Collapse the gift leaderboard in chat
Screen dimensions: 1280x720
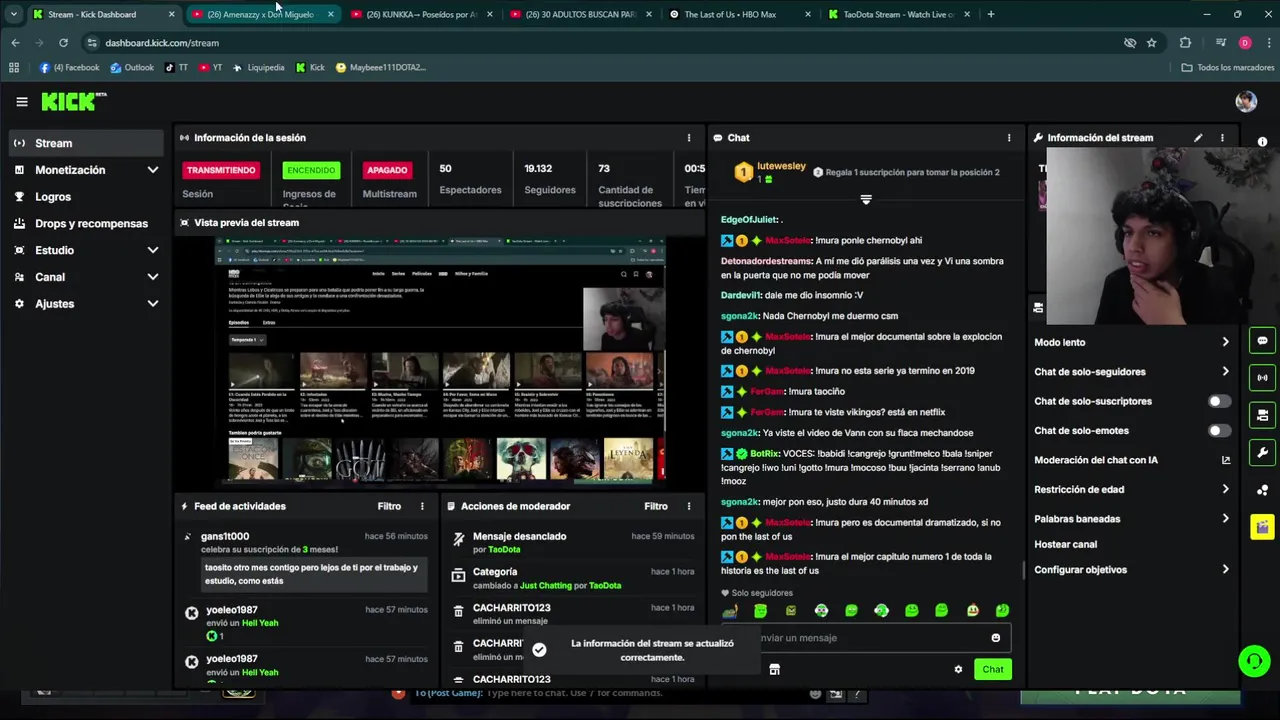(866, 200)
